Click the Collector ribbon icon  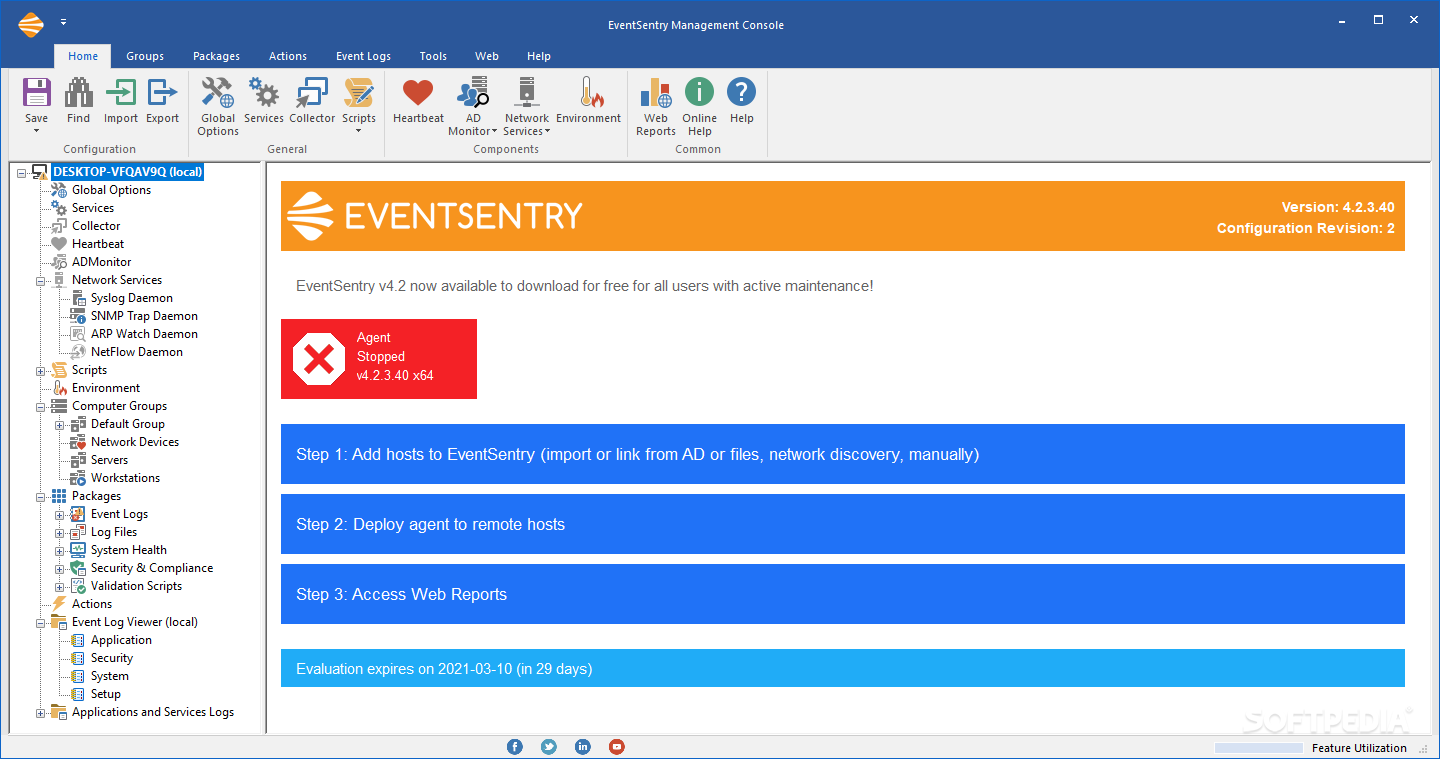tap(312, 93)
